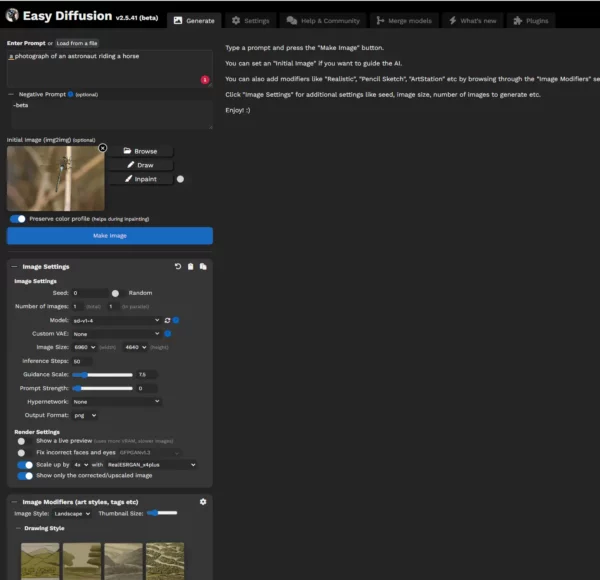The image size is (600, 580).
Task: Click the Prompt Strength value field
Action: coord(147,388)
